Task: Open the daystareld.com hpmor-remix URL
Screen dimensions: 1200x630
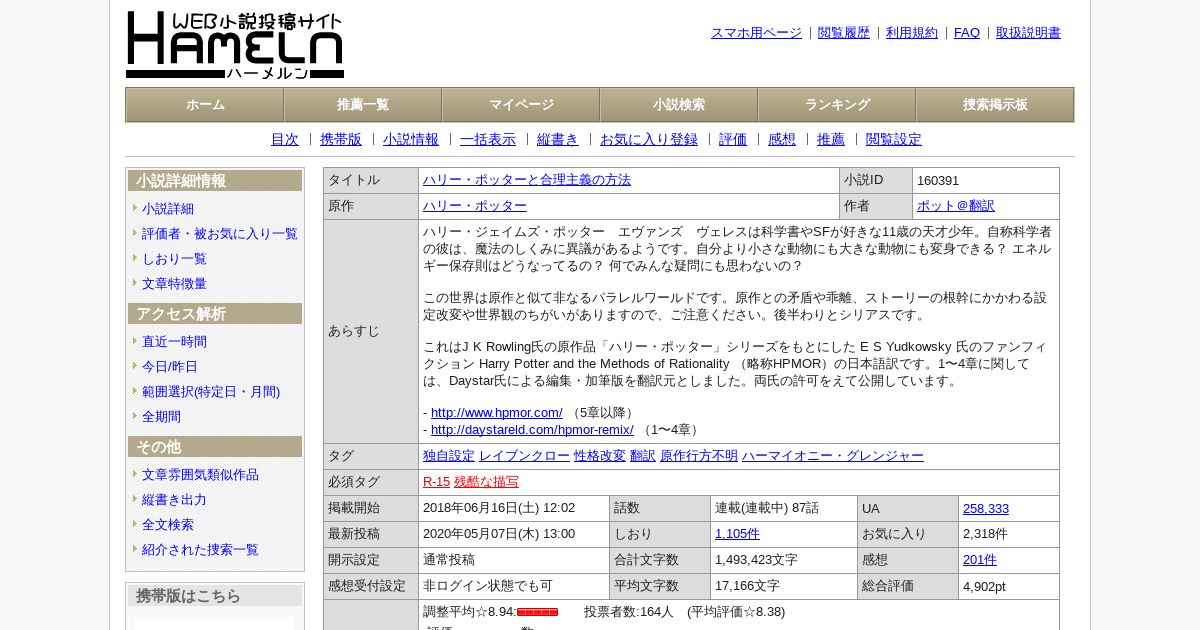Action: 532,430
